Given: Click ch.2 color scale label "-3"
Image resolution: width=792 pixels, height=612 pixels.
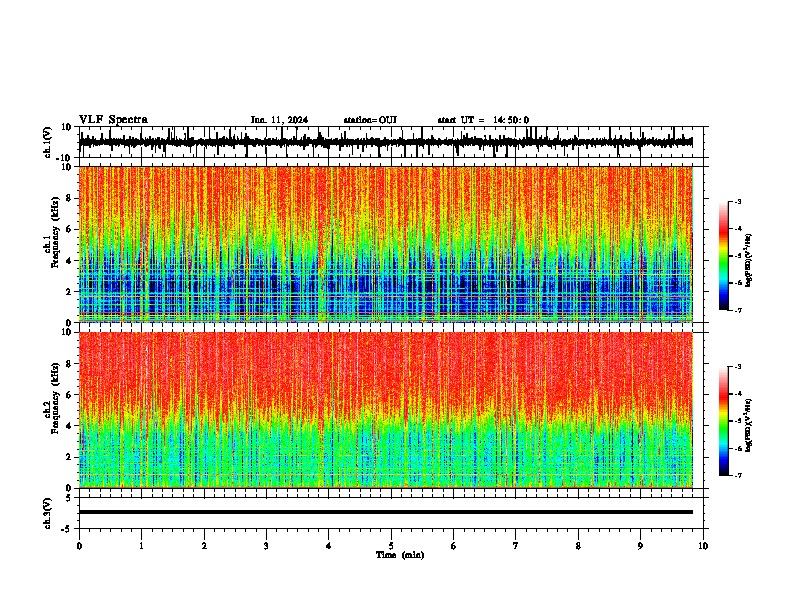Looking at the screenshot, I should pyautogui.click(x=737, y=367).
